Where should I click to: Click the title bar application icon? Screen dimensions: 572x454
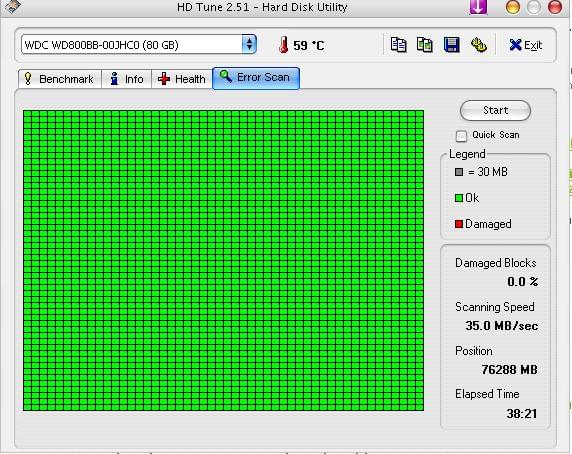pyautogui.click(x=13, y=5)
